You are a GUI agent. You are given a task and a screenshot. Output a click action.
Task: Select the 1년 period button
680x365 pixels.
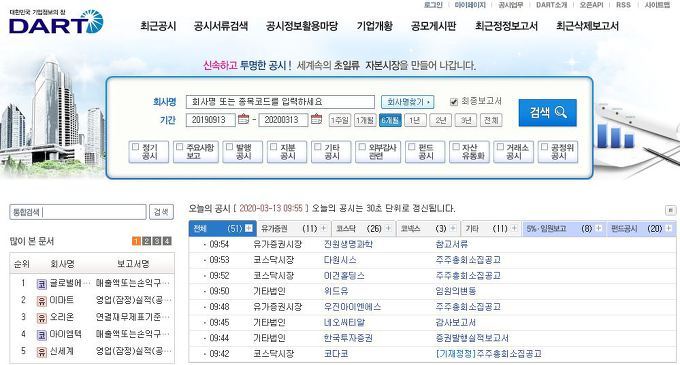415,120
